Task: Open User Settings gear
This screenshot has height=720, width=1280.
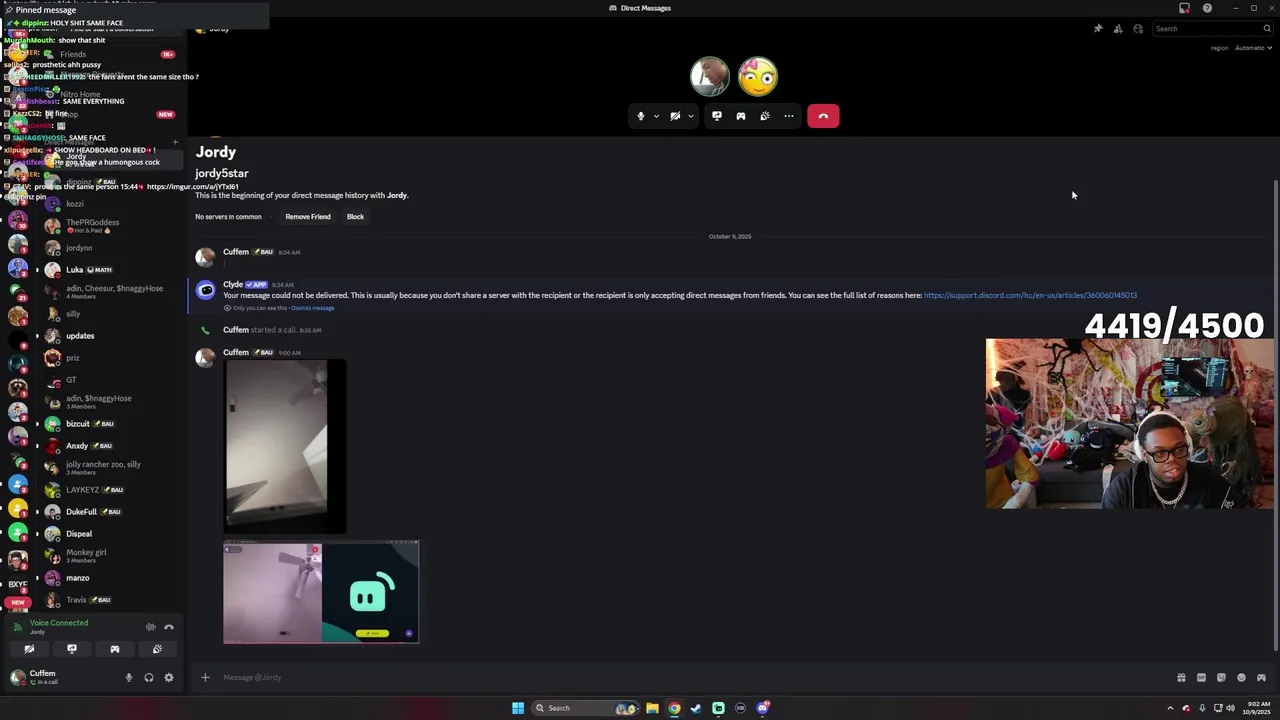Action: (169, 677)
